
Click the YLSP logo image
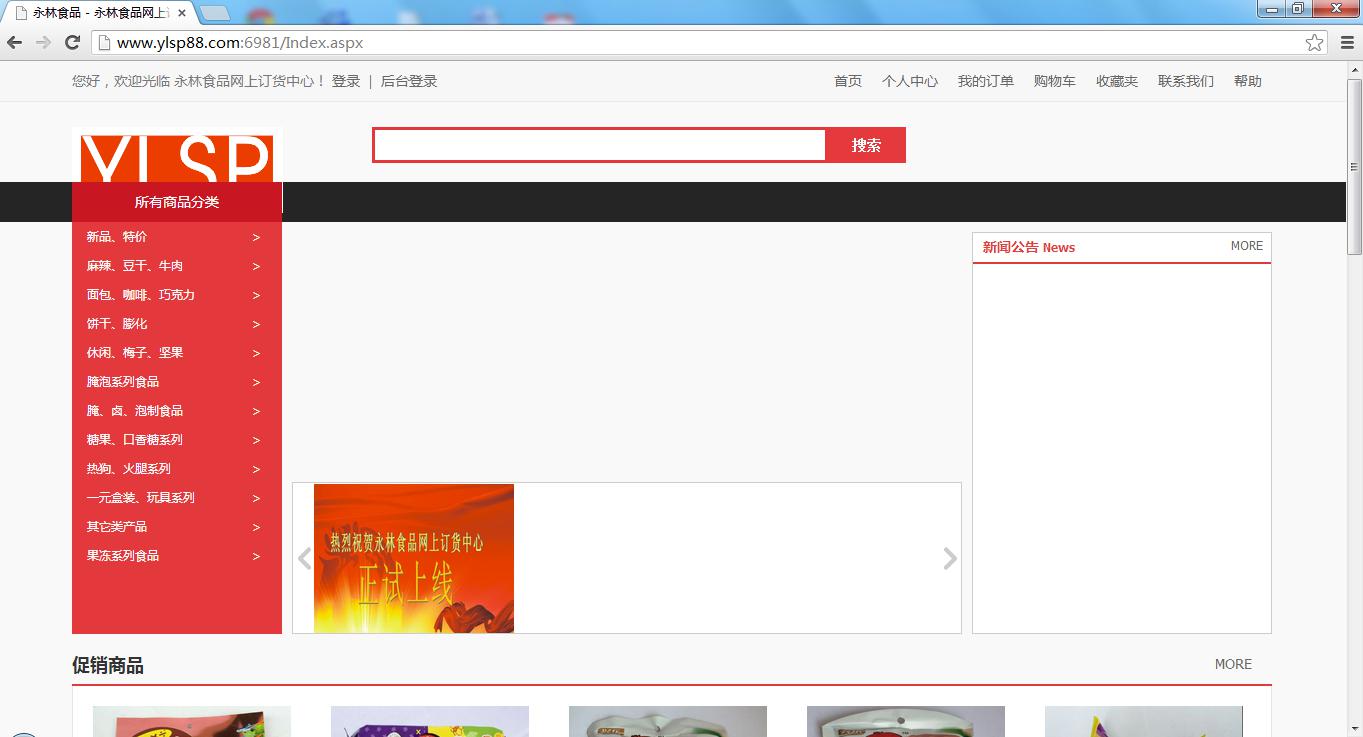176,159
